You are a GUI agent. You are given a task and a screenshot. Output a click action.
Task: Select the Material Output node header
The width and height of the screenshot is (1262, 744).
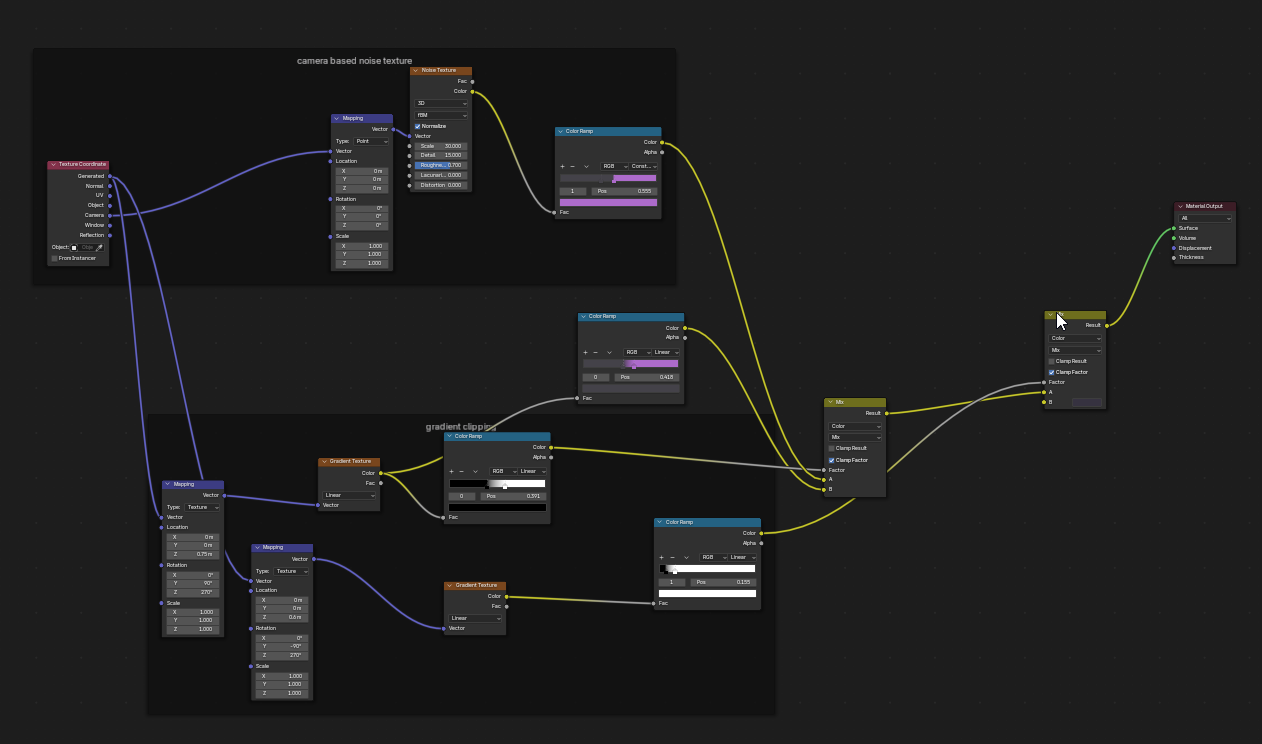(x=1205, y=206)
